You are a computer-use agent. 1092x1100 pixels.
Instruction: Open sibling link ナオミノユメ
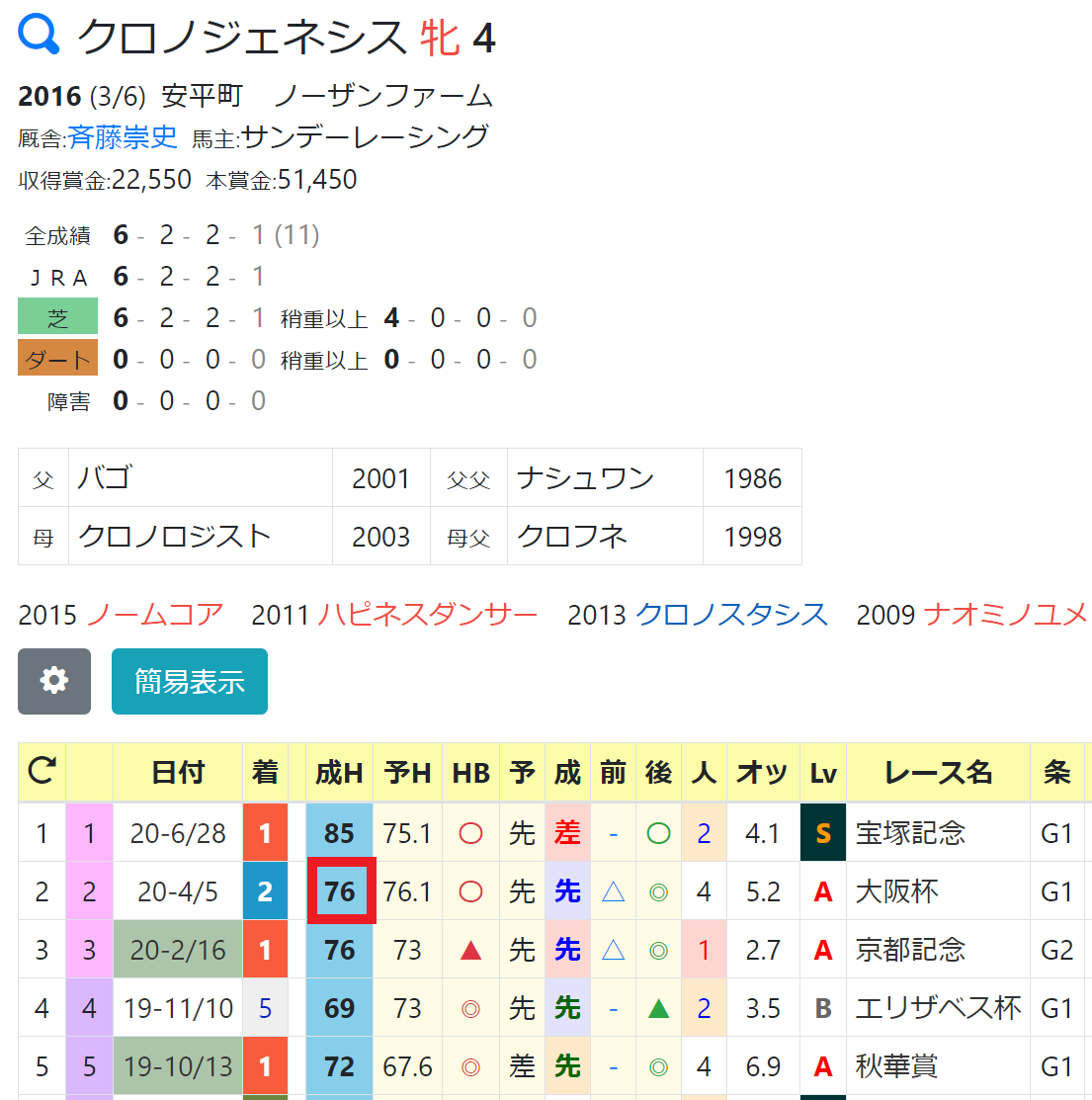1006,615
